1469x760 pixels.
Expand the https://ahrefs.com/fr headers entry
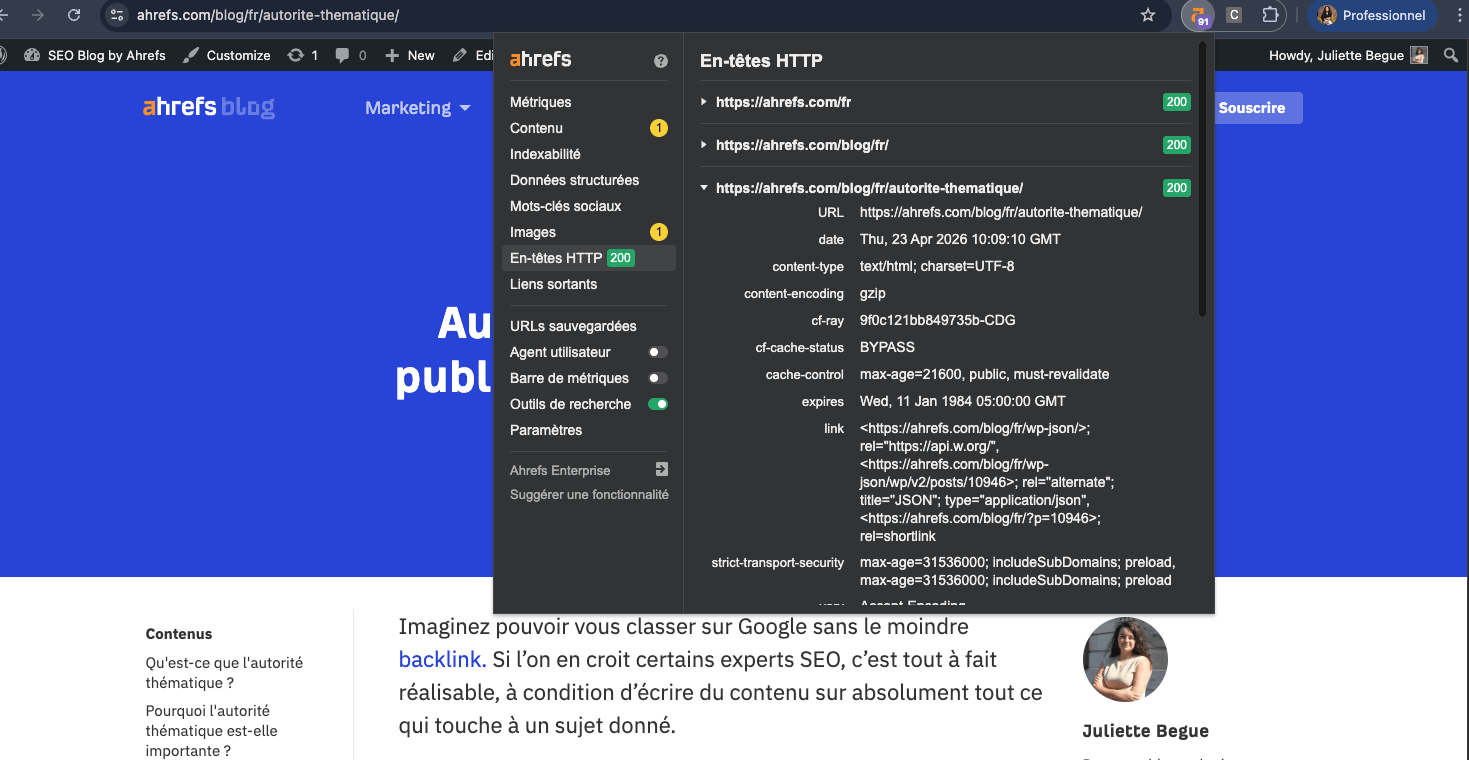click(705, 101)
